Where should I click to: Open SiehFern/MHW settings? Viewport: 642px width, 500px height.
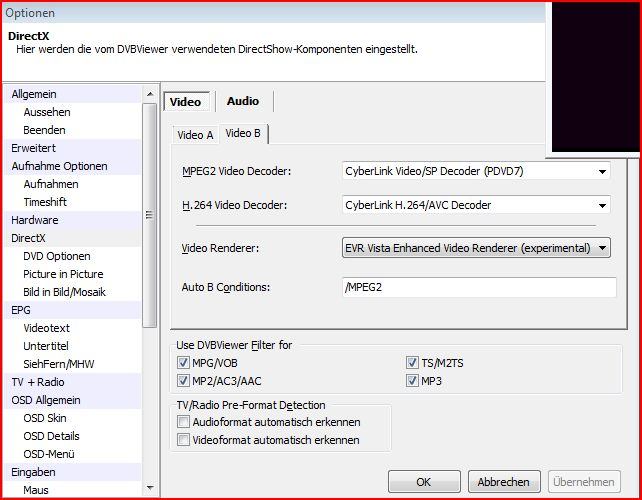click(x=73, y=364)
